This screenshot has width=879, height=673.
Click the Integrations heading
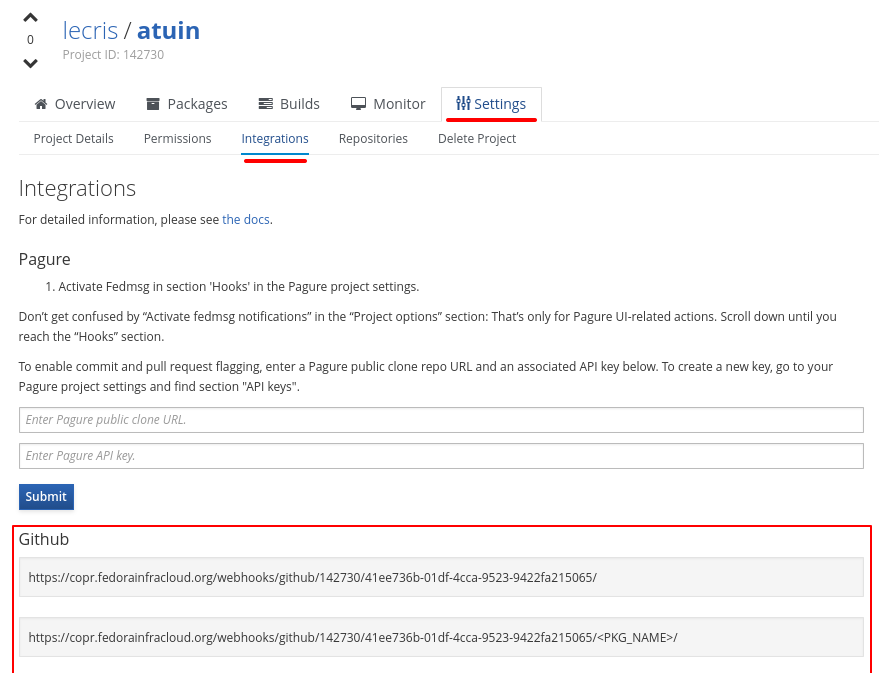tap(77, 189)
